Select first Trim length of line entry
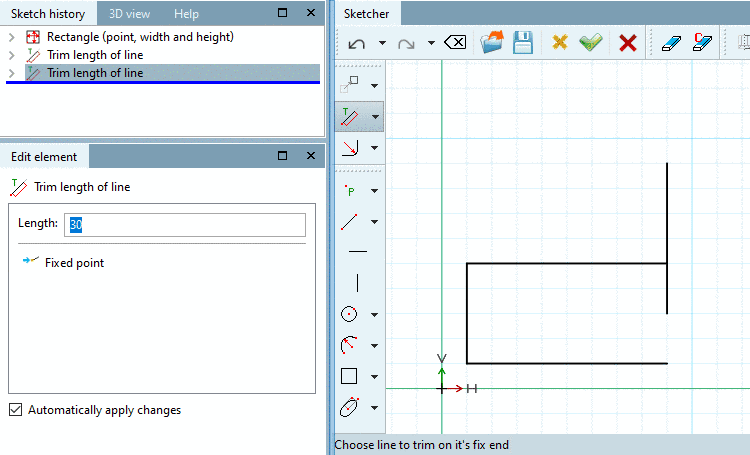Image resolution: width=750 pixels, height=455 pixels. pyautogui.click(x=95, y=55)
